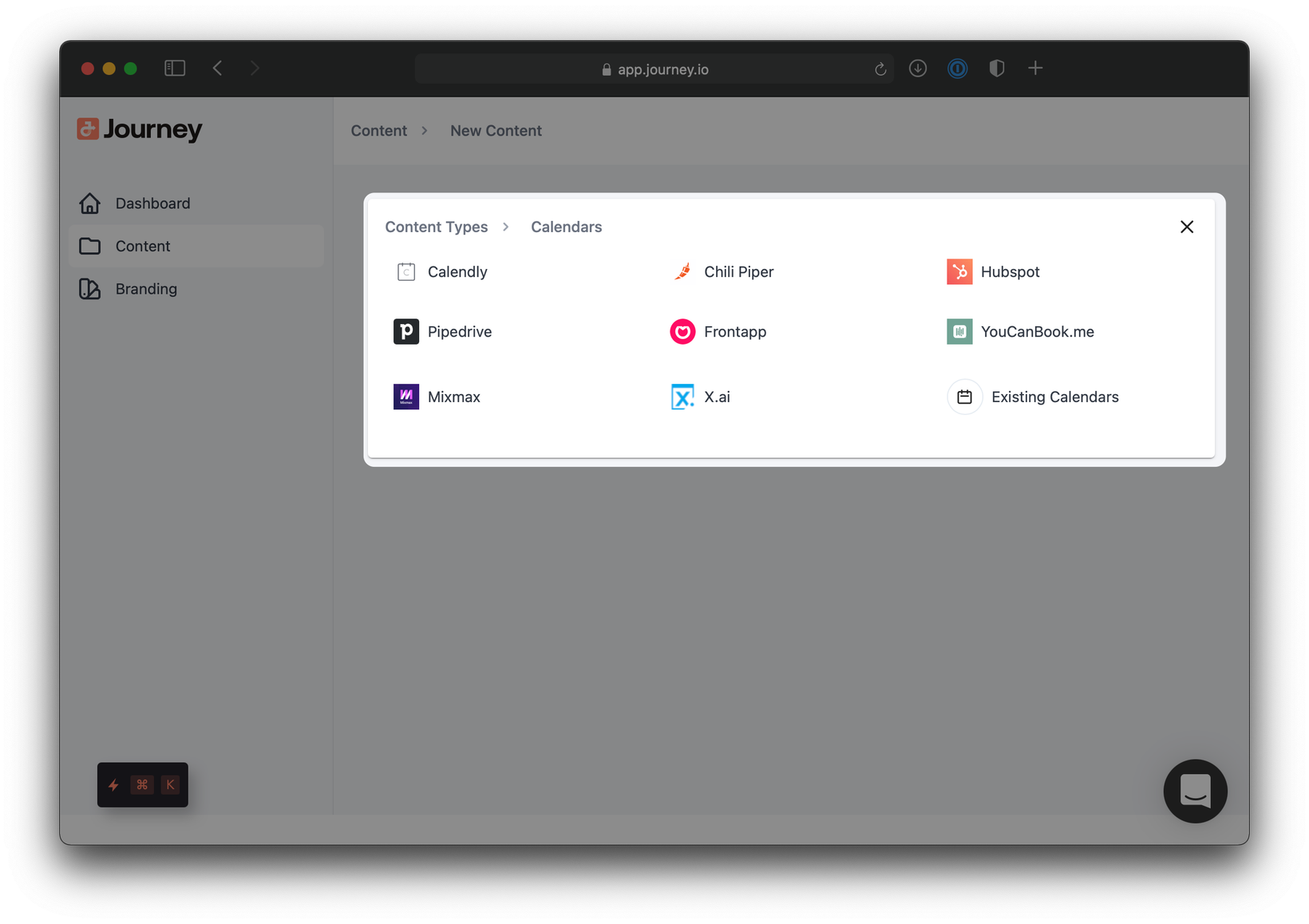Click the Content breadcrumb in page header
The width and height of the screenshot is (1309, 924).
(379, 131)
